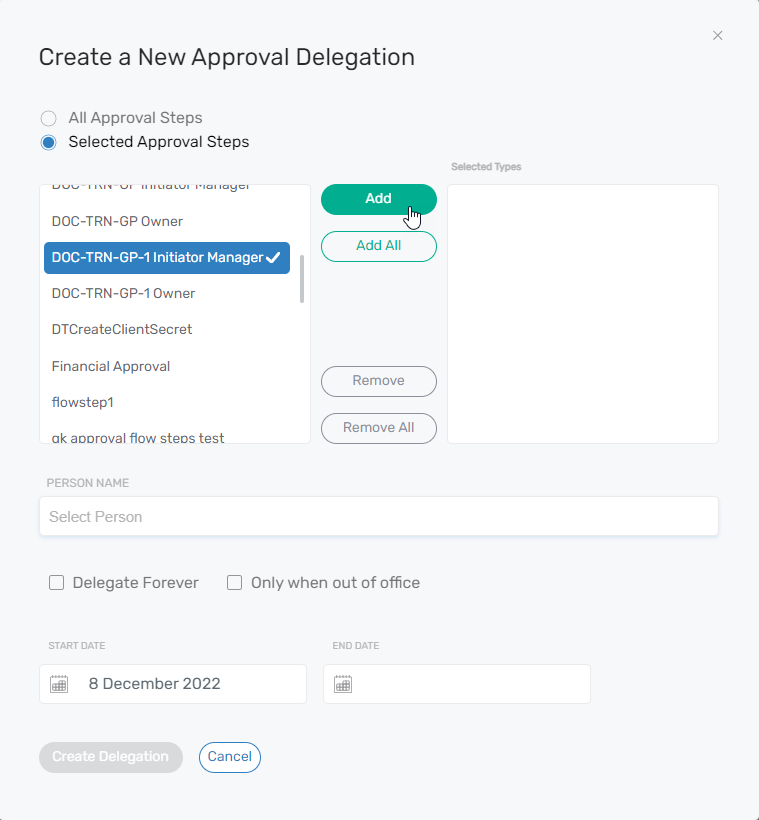
Task: Click the Remove button
Action: point(378,381)
